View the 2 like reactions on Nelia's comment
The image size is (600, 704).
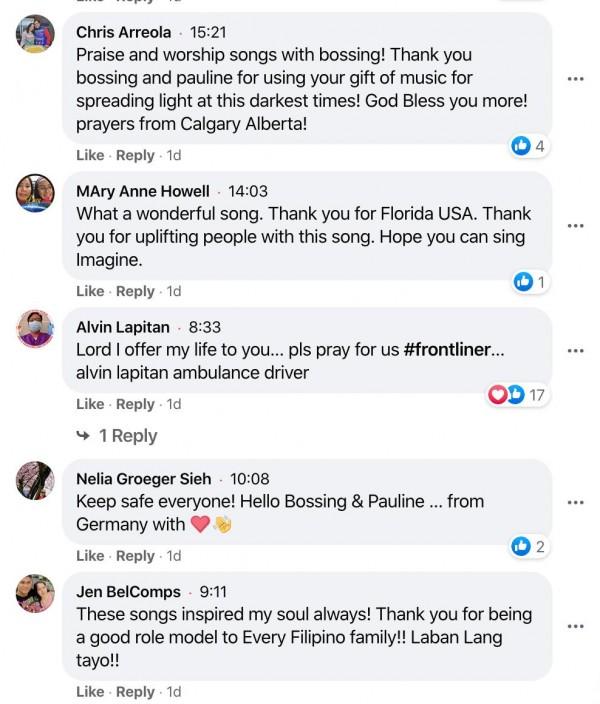[x=529, y=546]
